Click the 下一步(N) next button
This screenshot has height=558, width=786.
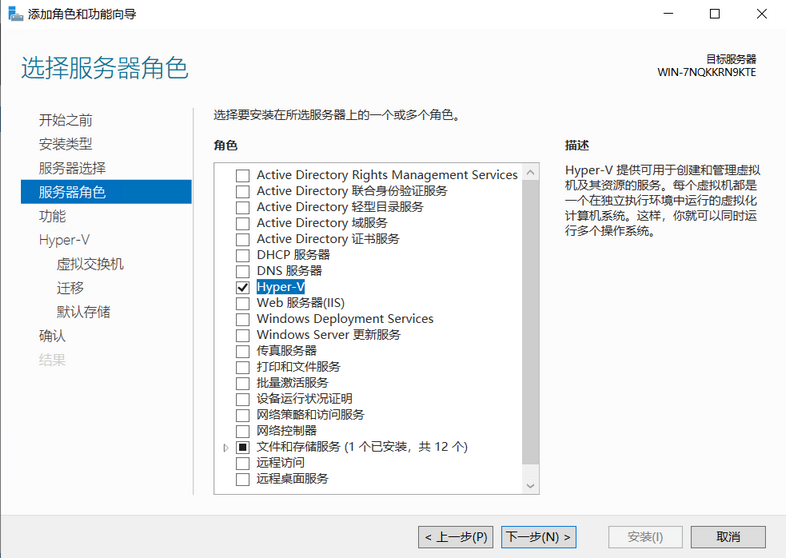(539, 537)
